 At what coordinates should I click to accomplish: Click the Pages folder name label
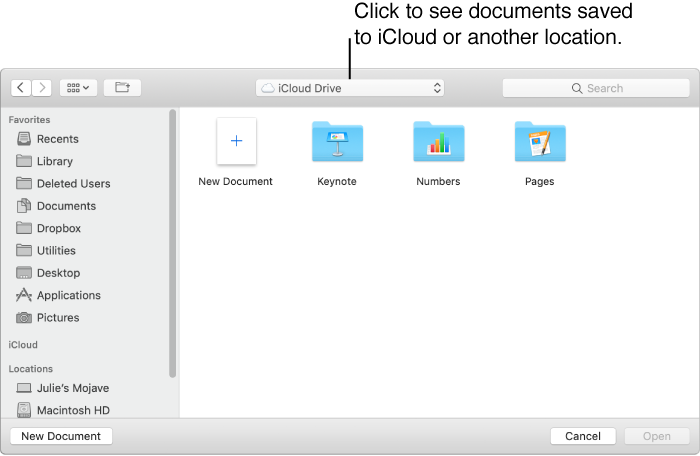click(x=540, y=181)
